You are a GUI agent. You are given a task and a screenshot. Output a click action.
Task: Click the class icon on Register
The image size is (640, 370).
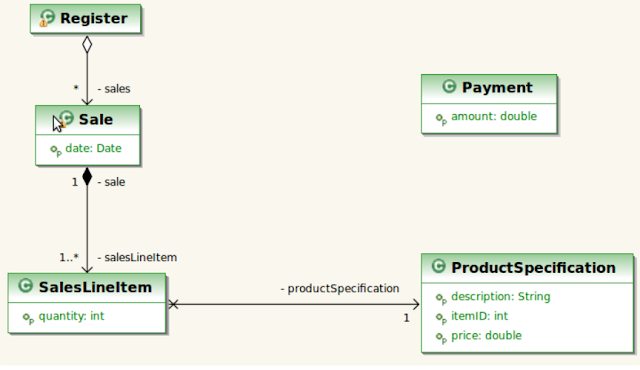pos(47,18)
